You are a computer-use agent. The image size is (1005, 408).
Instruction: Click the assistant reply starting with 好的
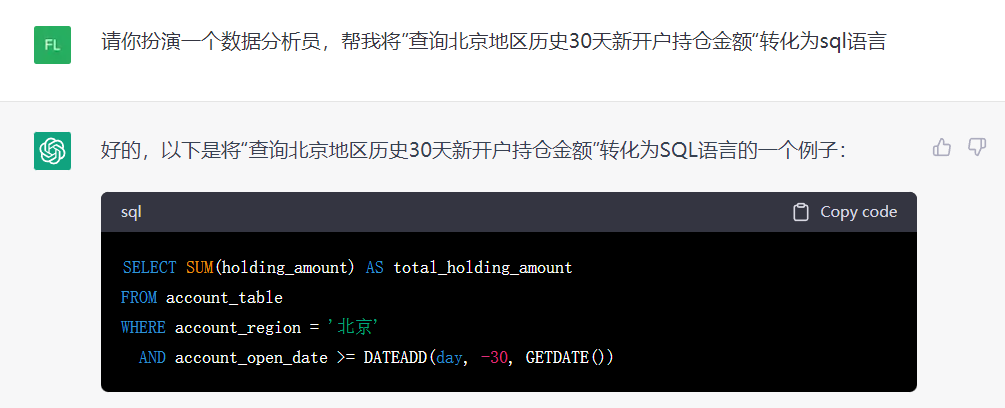point(474,151)
